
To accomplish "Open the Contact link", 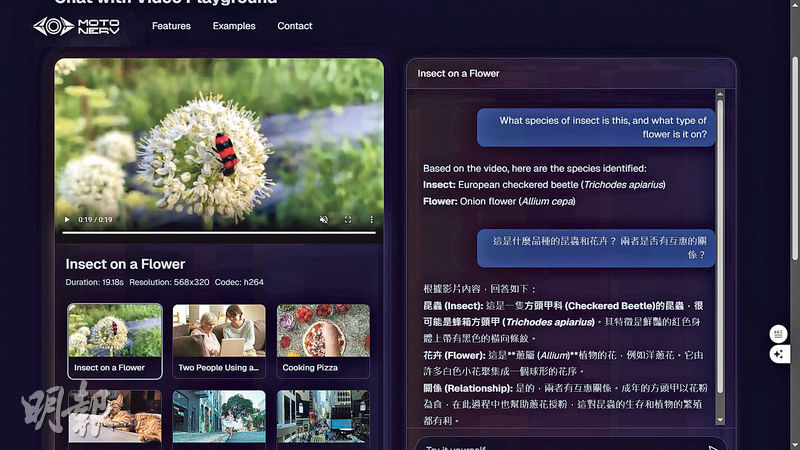I will click(295, 26).
